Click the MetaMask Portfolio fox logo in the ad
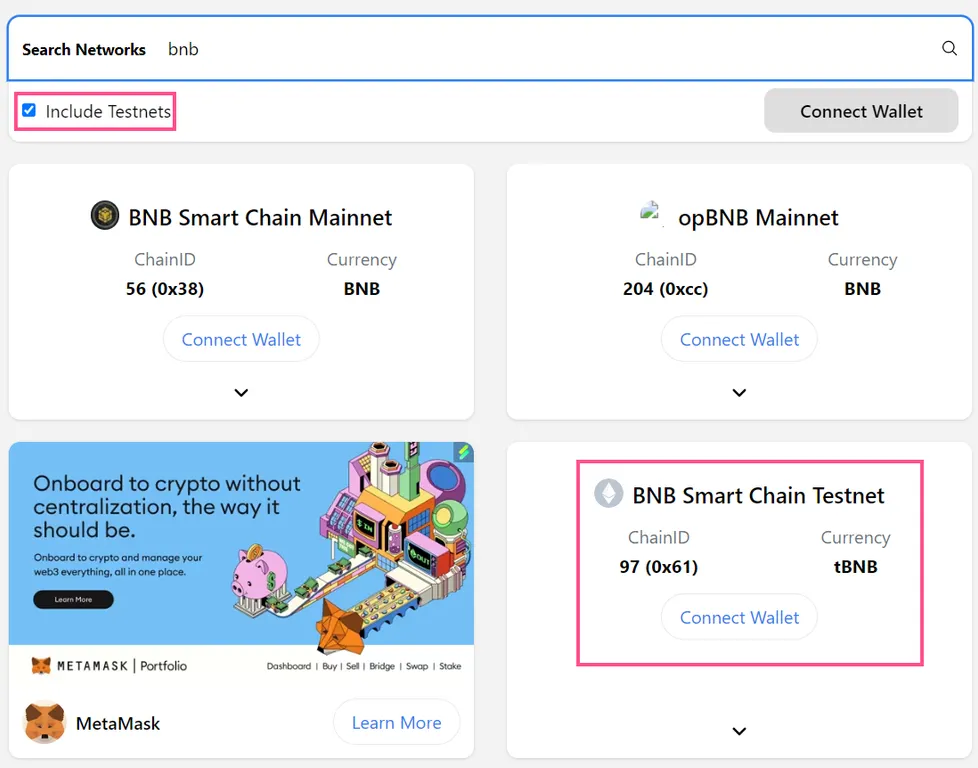This screenshot has height=768, width=978. (41, 666)
